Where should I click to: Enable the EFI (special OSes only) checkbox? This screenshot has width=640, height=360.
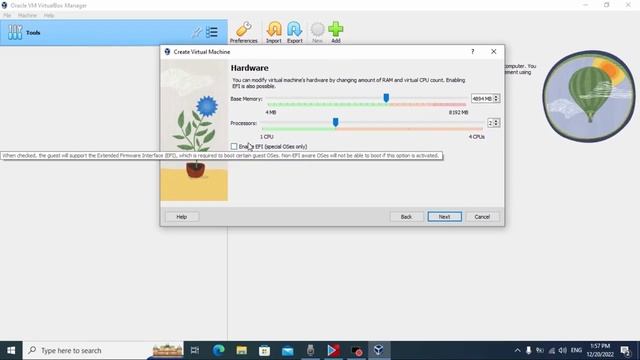point(234,146)
